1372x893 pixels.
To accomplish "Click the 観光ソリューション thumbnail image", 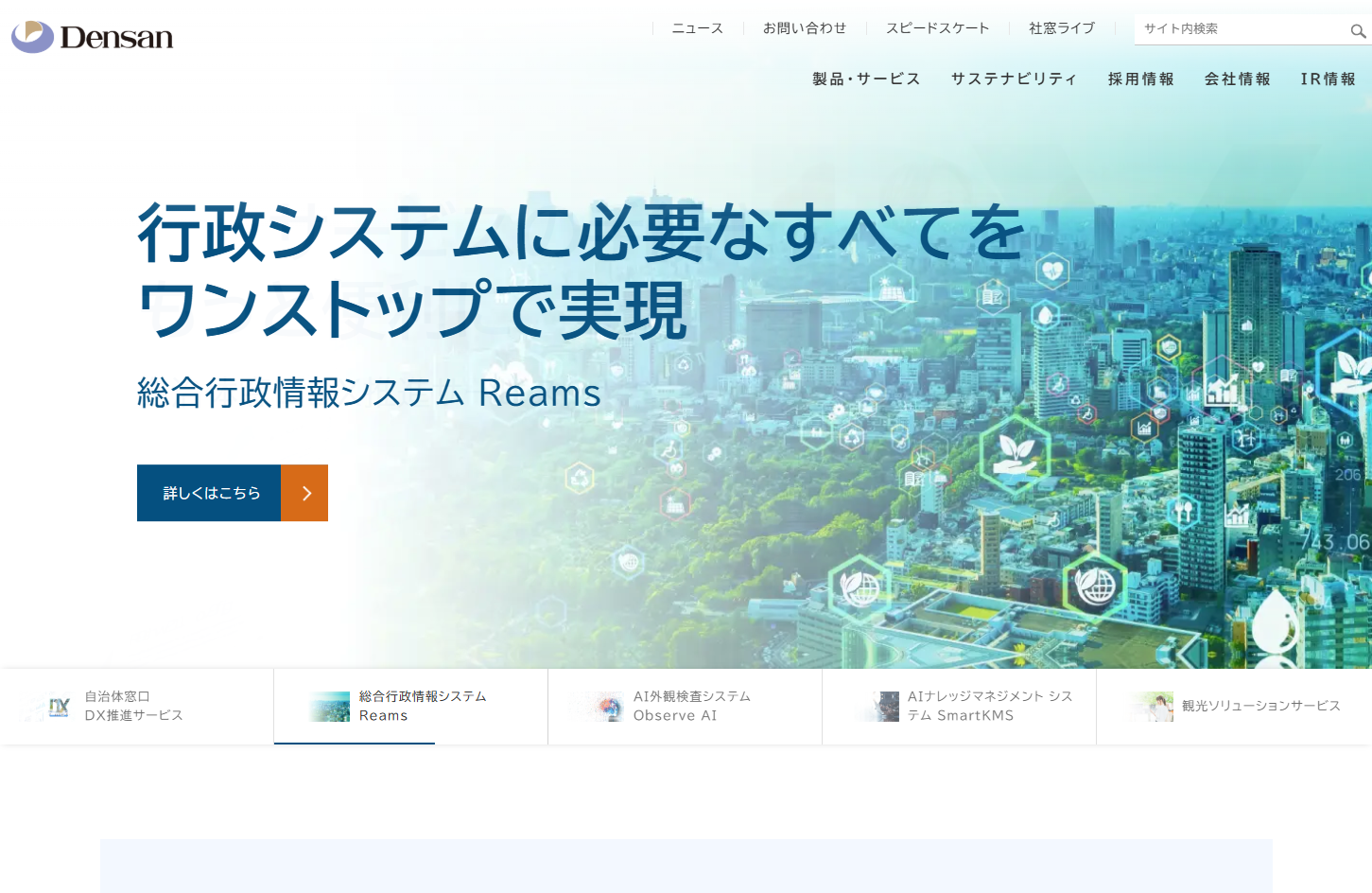I will point(1155,707).
